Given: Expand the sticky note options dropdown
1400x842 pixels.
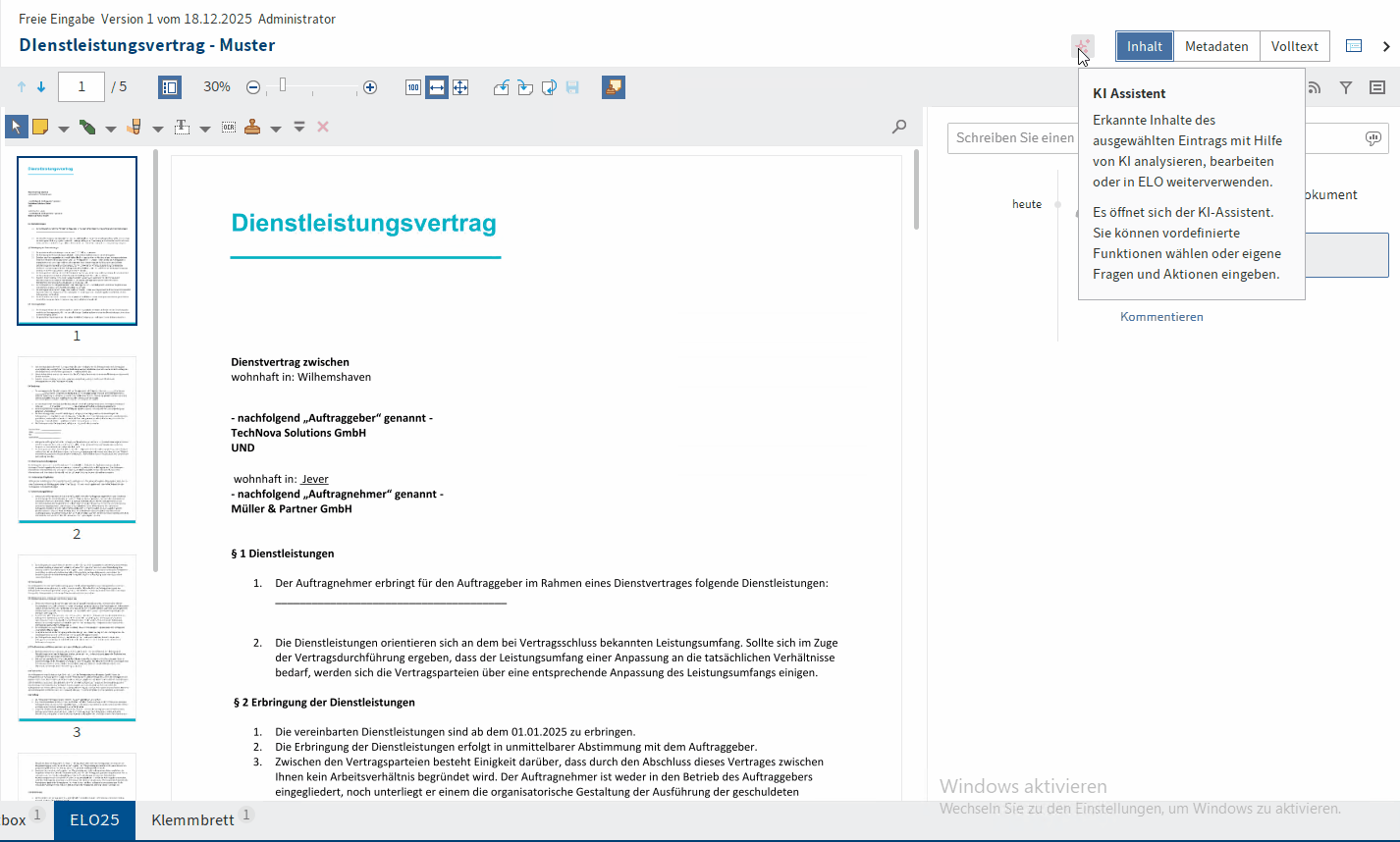Looking at the screenshot, I should [64, 129].
